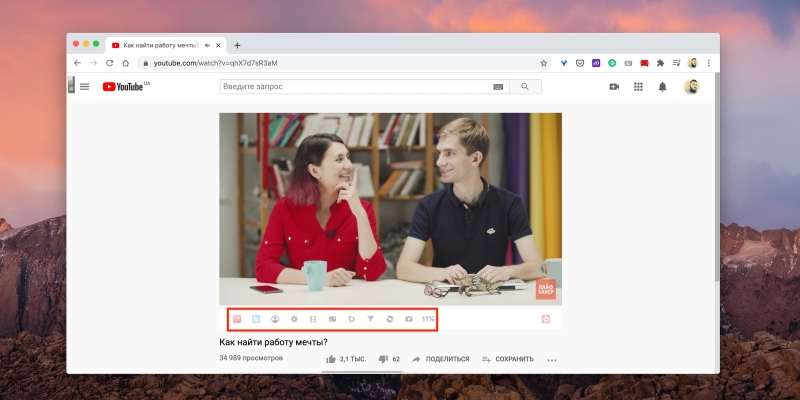Open the notifications bell
The height and width of the screenshot is (400, 800).
pos(662,87)
